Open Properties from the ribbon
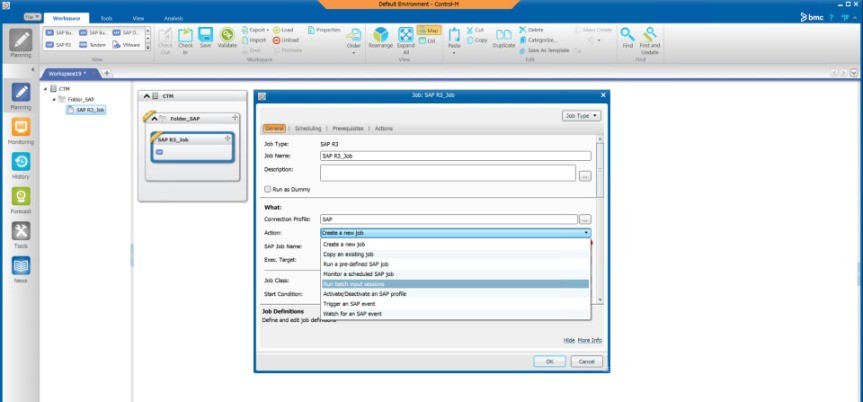863x402 pixels. point(324,30)
